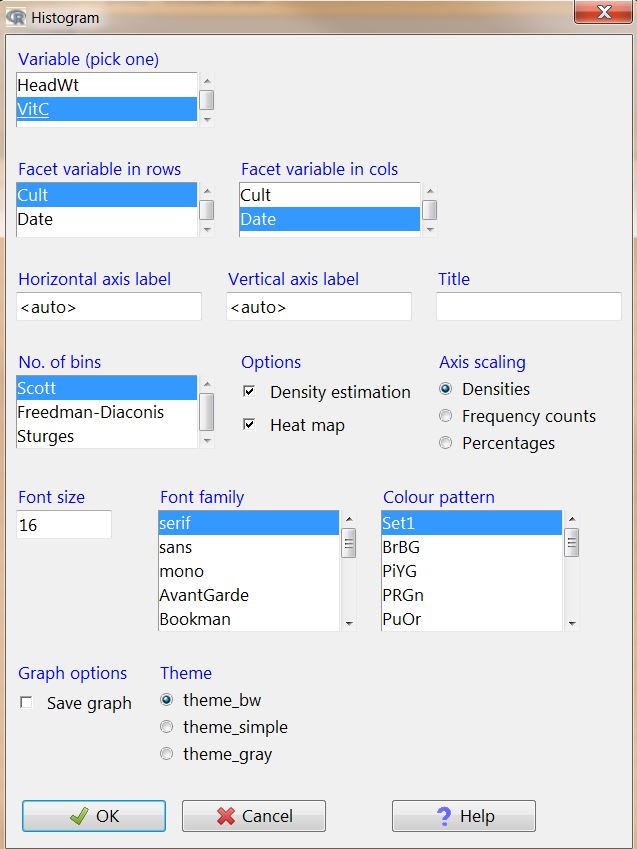Pick PuOr in Colour pattern list

point(472,619)
